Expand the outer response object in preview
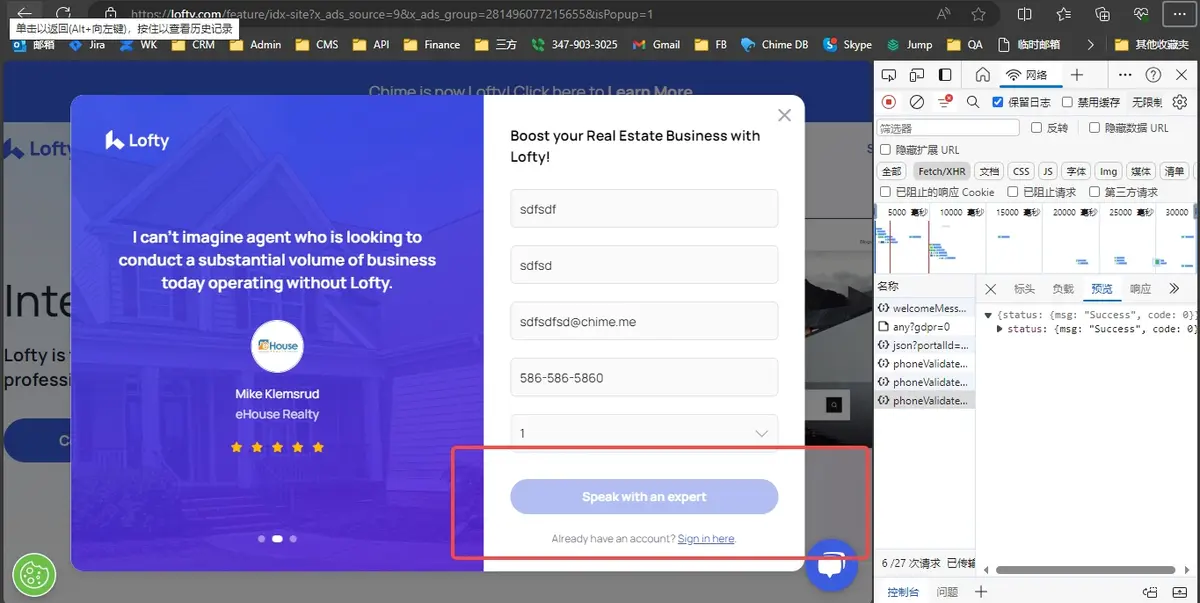 (x=988, y=315)
